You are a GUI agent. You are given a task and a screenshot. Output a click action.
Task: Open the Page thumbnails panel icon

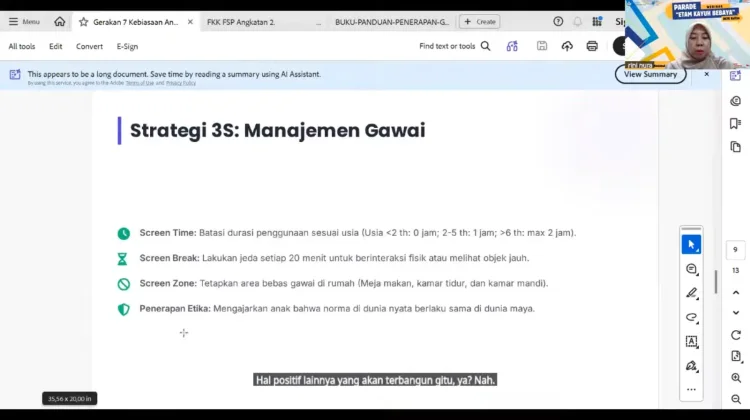736,147
